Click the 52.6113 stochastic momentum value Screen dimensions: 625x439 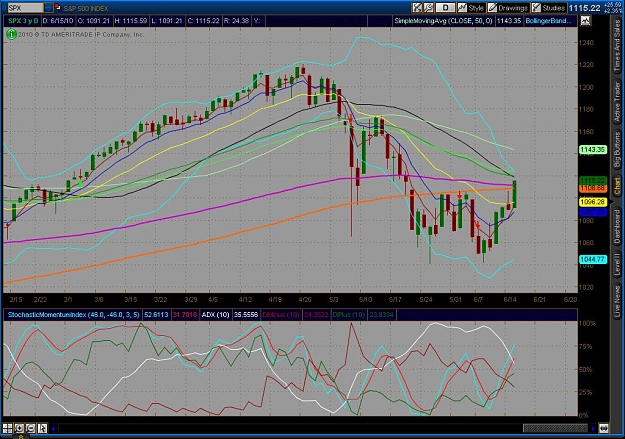click(156, 315)
